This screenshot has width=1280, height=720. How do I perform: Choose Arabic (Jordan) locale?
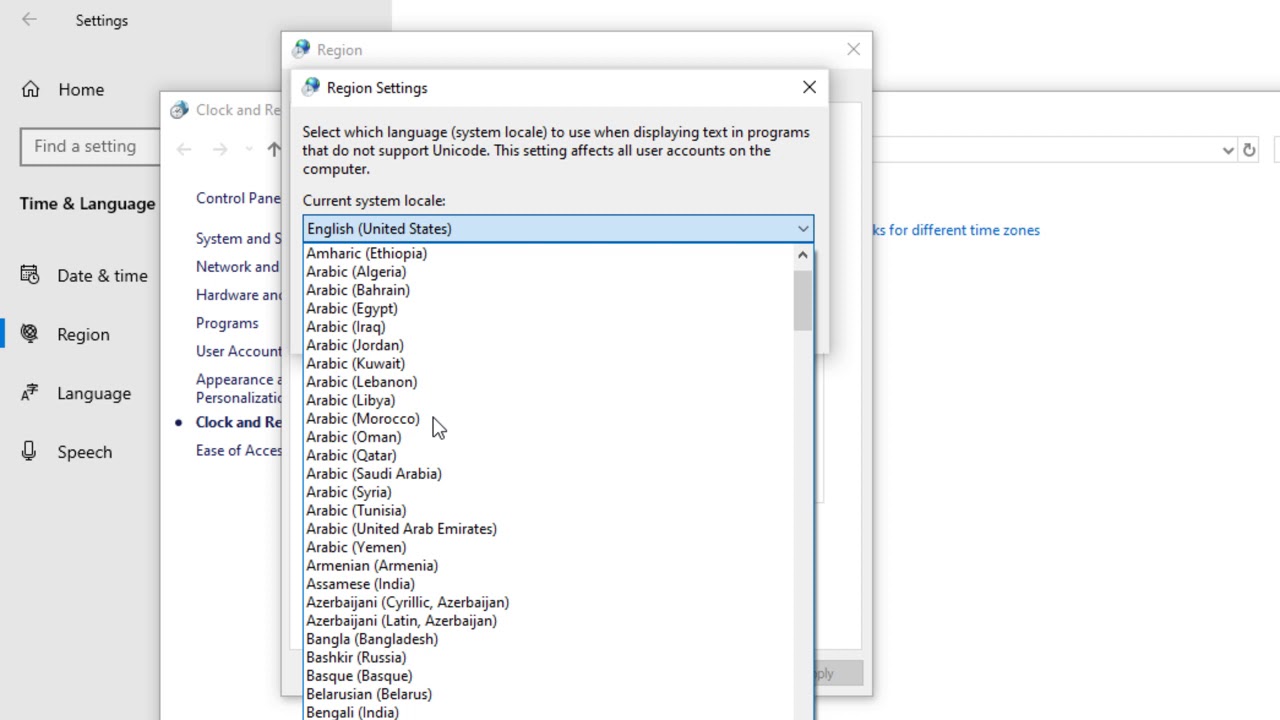pos(548,345)
